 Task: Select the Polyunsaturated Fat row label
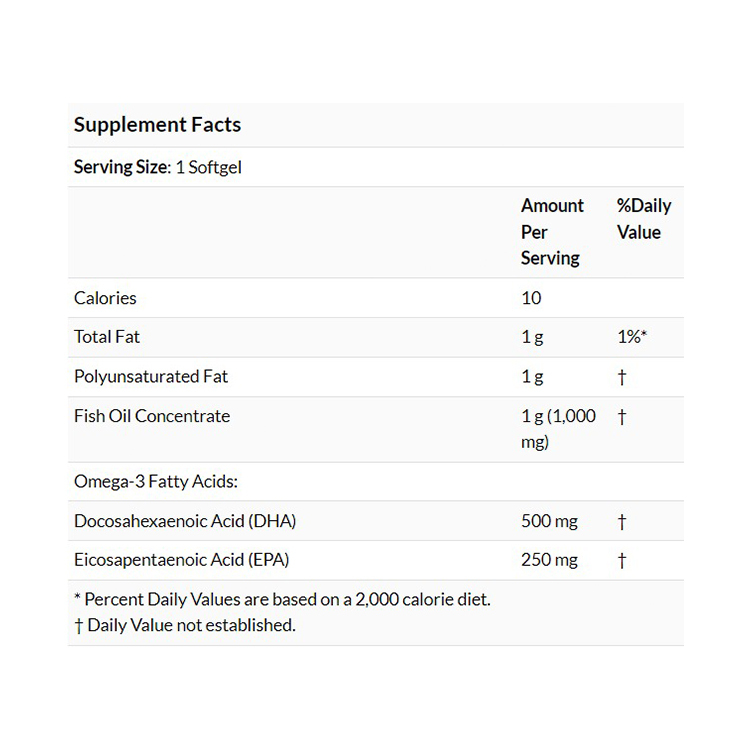click(x=151, y=377)
